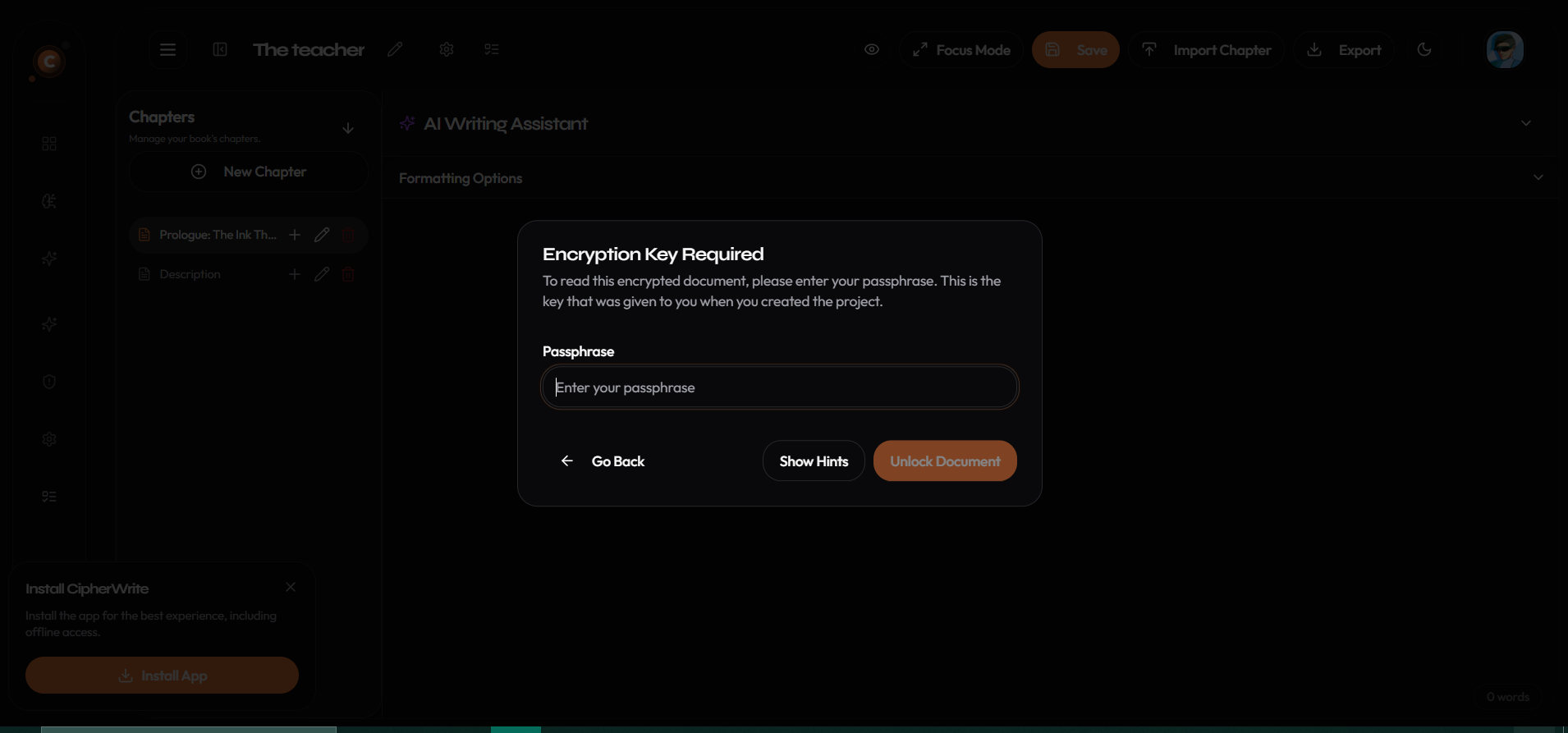Toggle document preview with the eye icon
Screen dimensions: 1568x733
(x=871, y=49)
